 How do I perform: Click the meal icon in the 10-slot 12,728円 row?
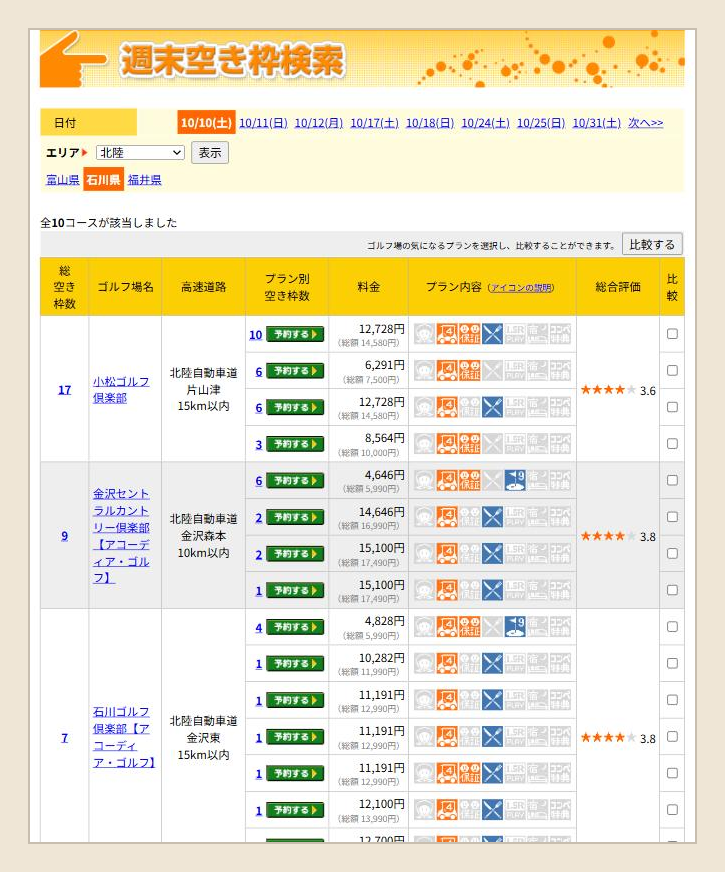point(492,334)
